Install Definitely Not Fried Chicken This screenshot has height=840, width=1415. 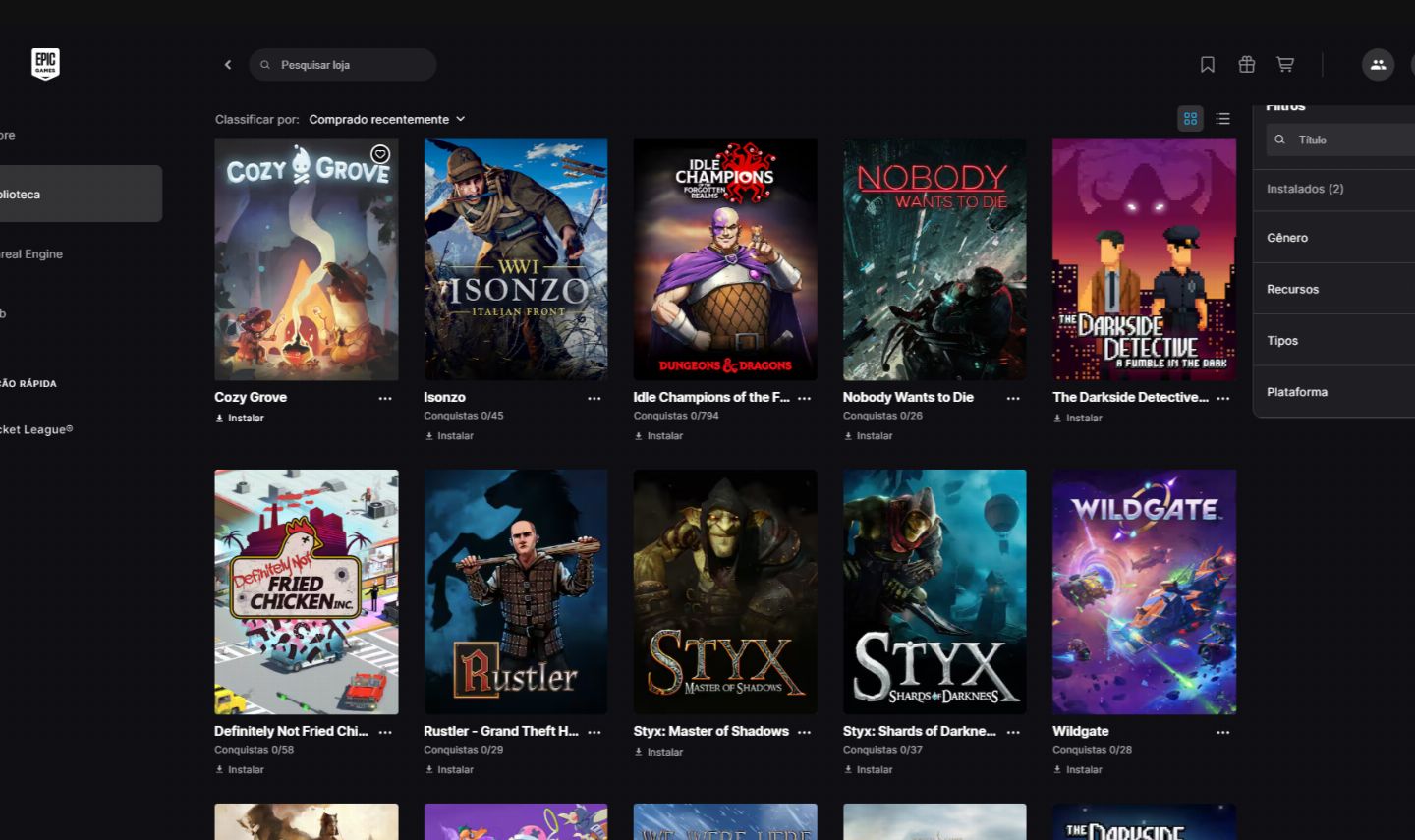[x=240, y=770]
